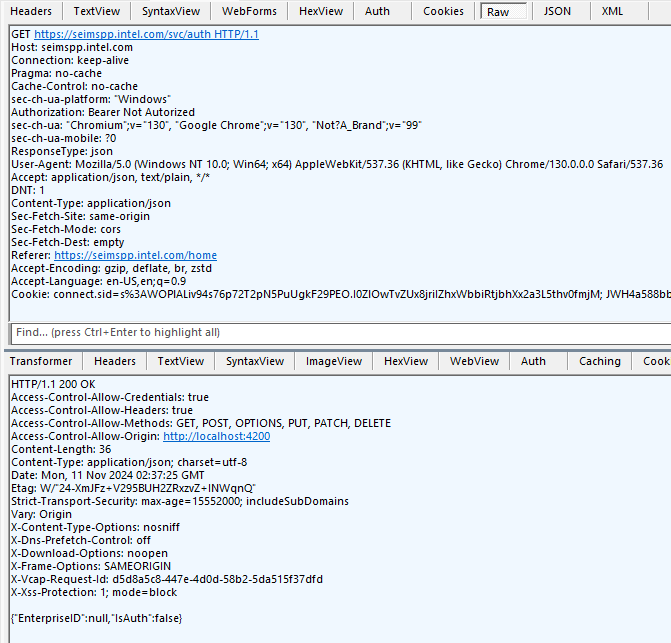Open the request Cookies tab
671x643 pixels.
tap(443, 11)
